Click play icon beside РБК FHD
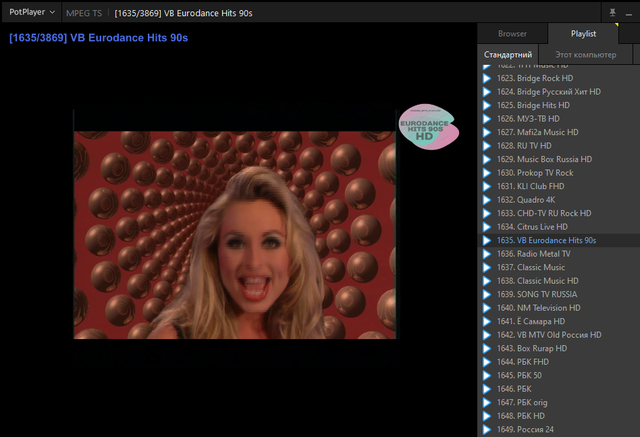 click(487, 362)
